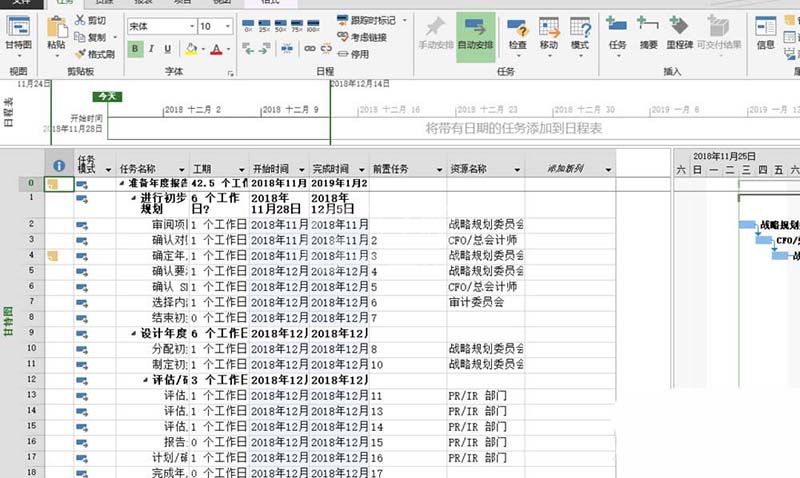The height and width of the screenshot is (478, 800).
Task: Select 手动安排 (Manually Schedule) pin
Action: [435, 34]
